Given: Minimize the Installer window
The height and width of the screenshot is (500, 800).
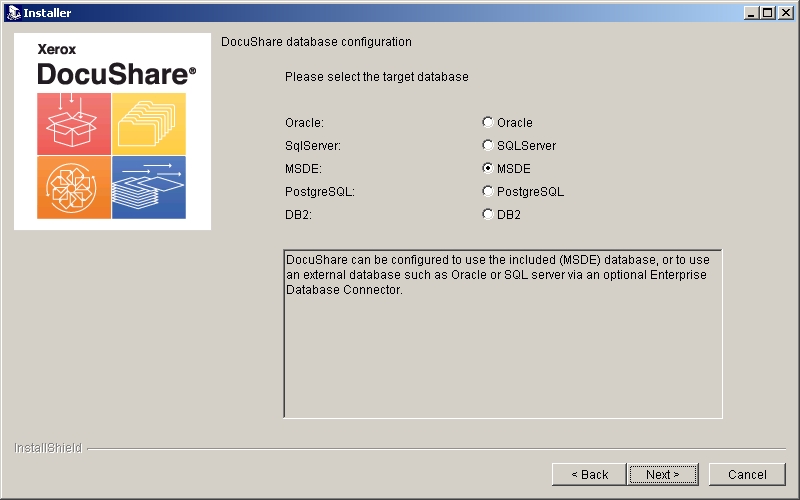Looking at the screenshot, I should [751, 13].
